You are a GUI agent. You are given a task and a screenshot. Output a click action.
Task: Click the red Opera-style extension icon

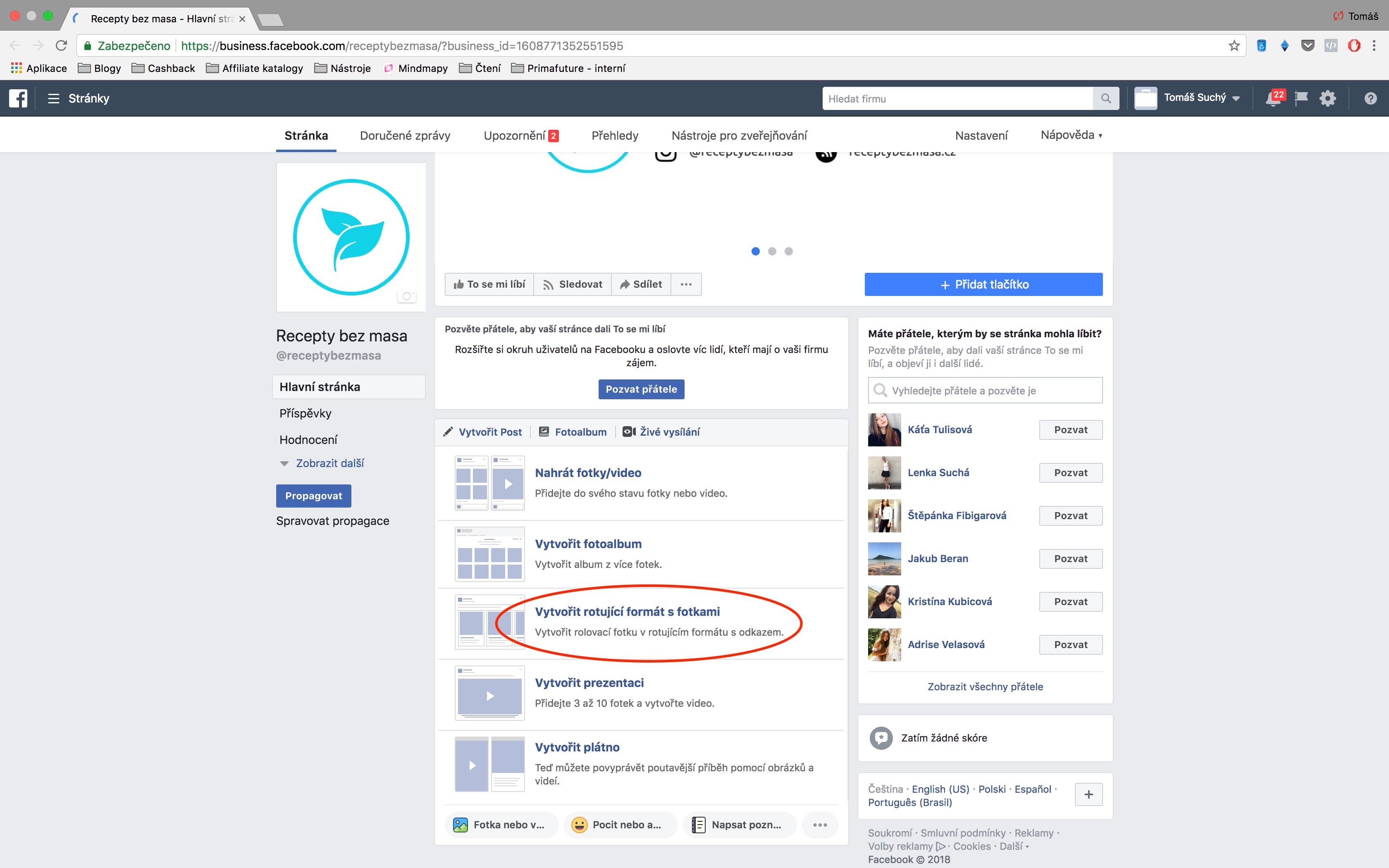tap(1354, 45)
